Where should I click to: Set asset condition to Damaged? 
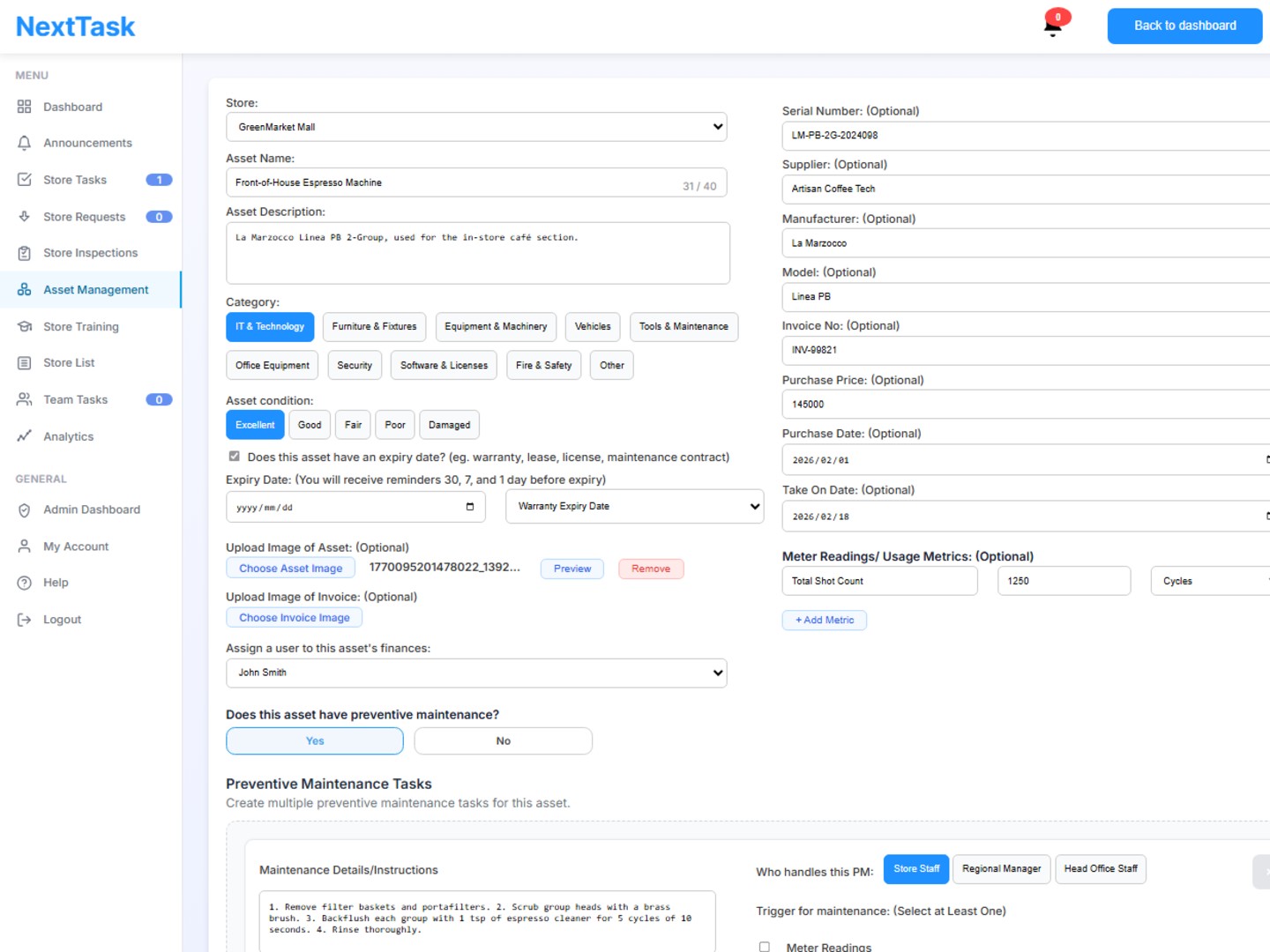coord(449,425)
